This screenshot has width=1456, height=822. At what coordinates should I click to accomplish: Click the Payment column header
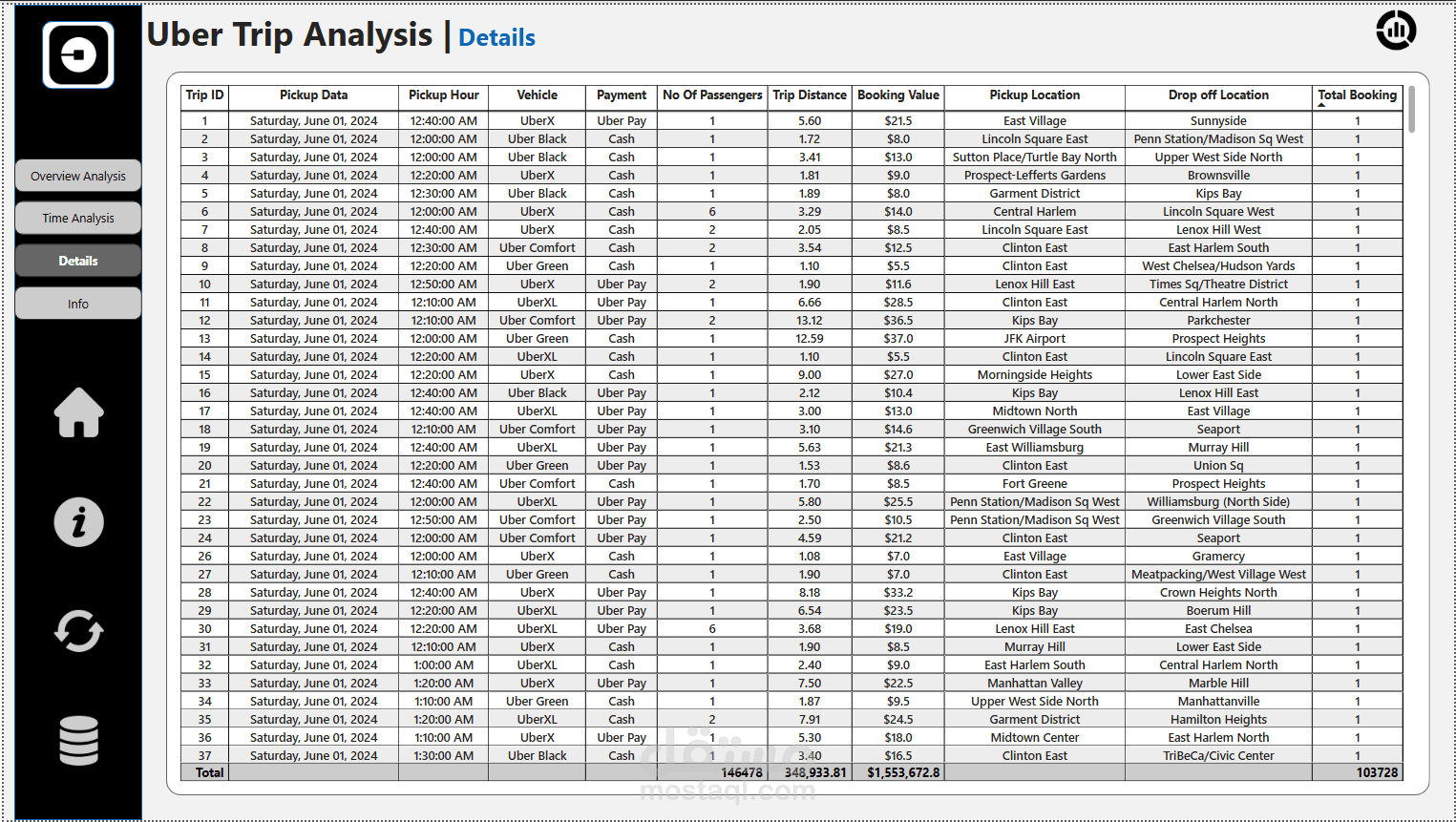click(622, 95)
